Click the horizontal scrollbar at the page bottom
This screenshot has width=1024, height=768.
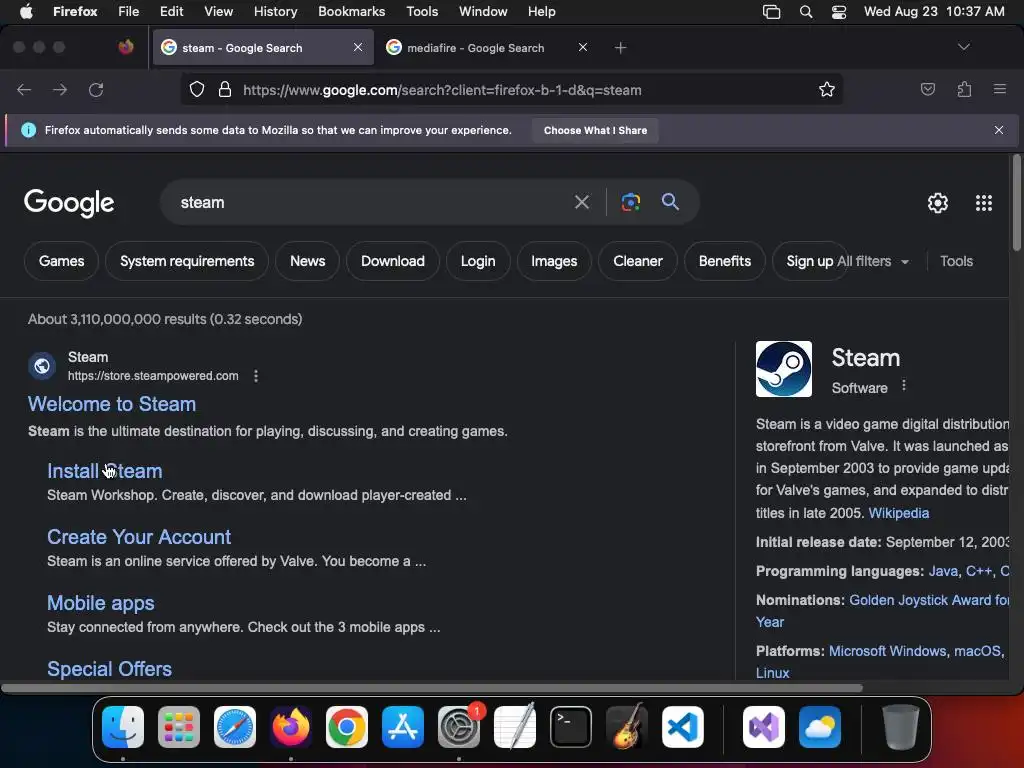coord(432,688)
